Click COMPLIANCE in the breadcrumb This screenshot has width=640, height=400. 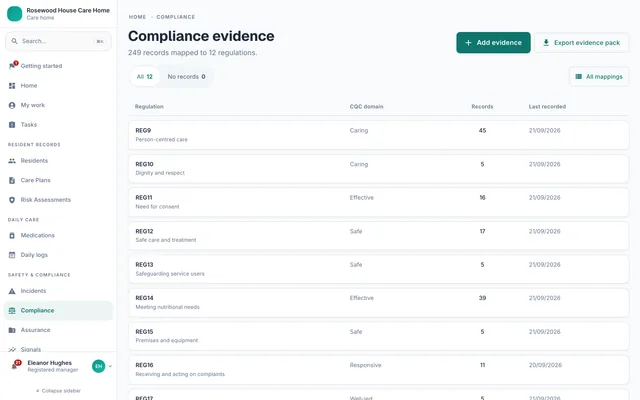176,17
